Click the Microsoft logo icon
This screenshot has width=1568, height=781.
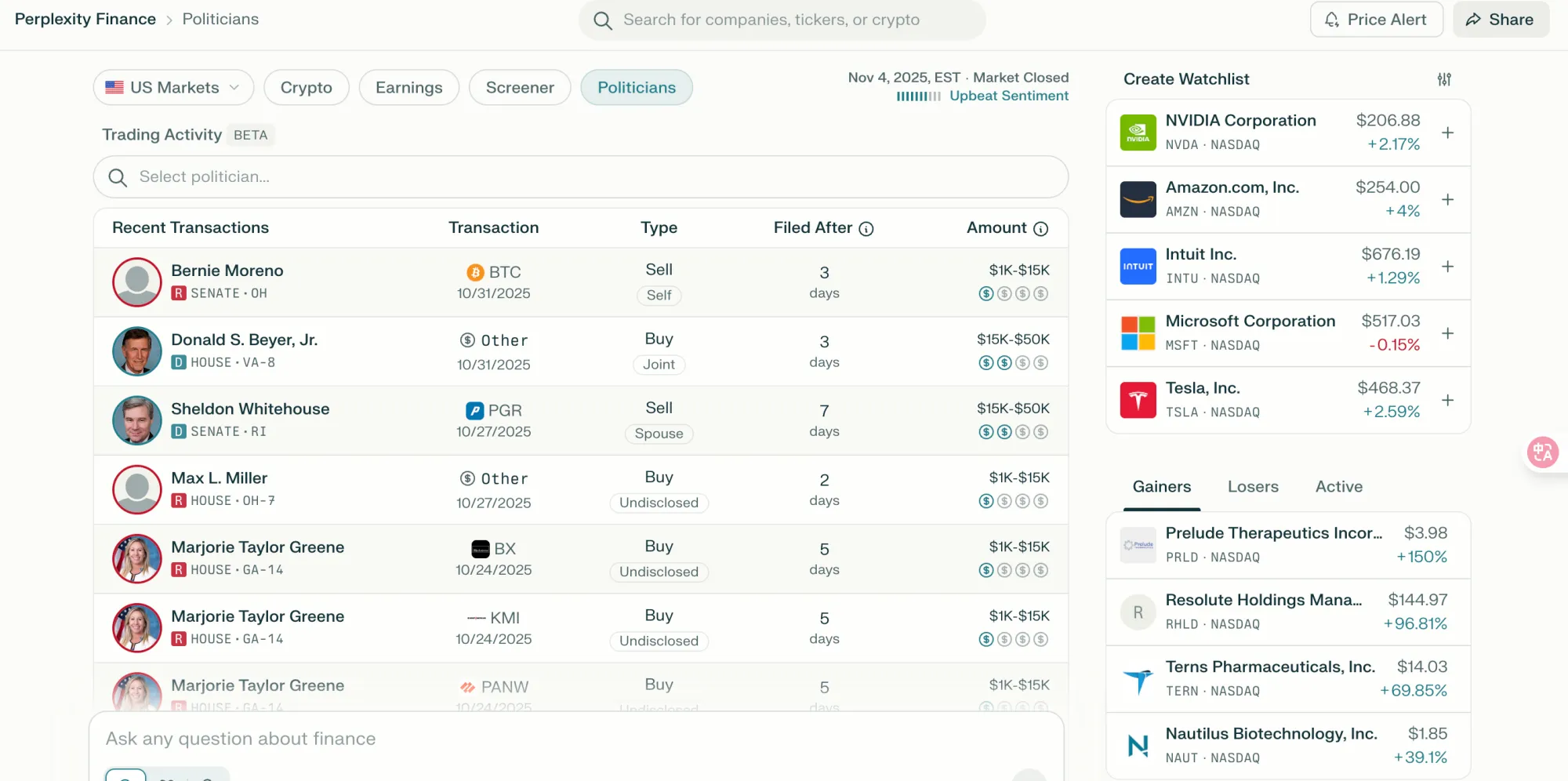[x=1138, y=333]
